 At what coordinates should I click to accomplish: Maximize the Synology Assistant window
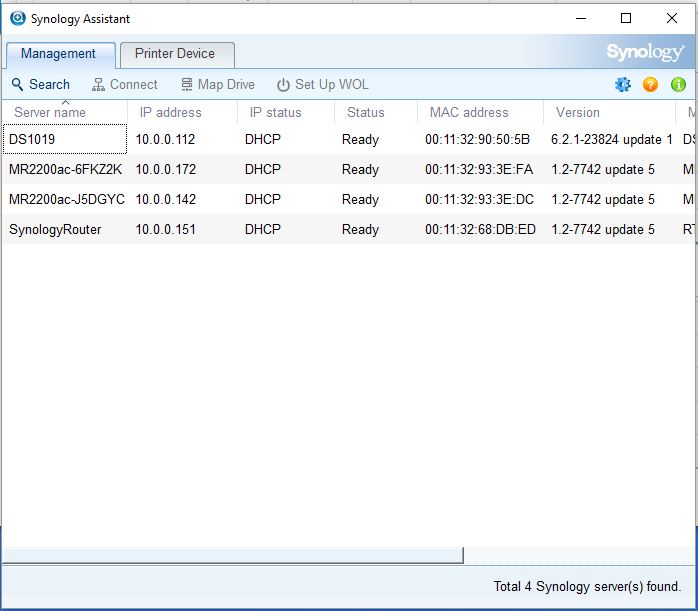626,18
